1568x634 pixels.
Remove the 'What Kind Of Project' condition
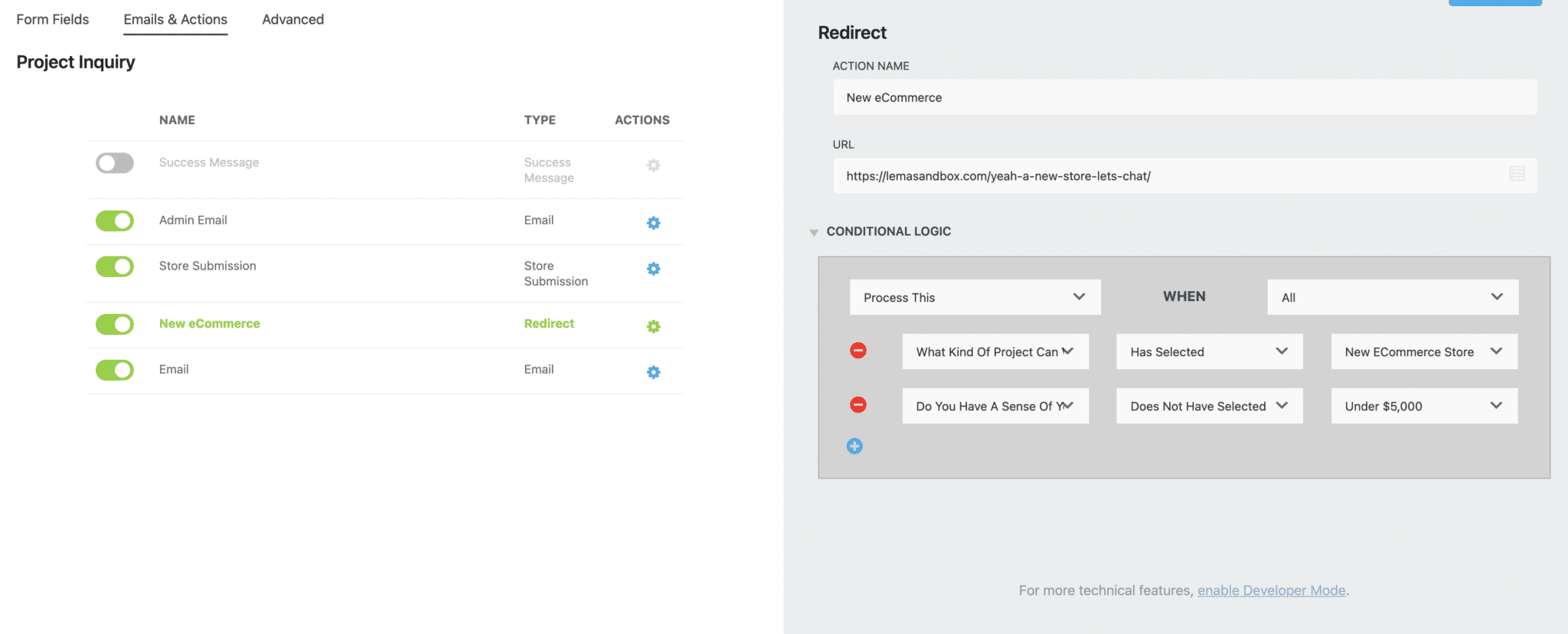click(858, 351)
